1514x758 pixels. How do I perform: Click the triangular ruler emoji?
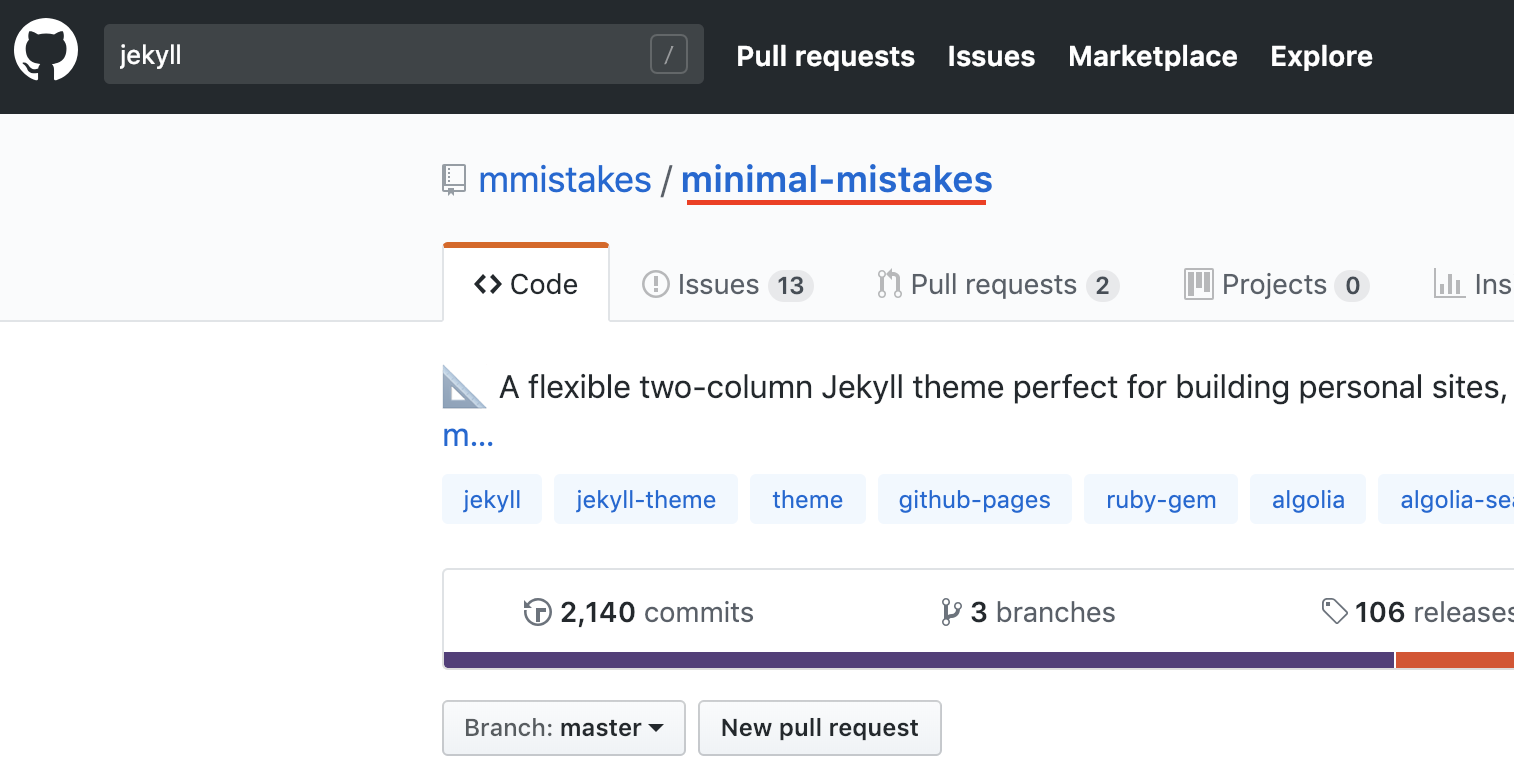(x=464, y=387)
